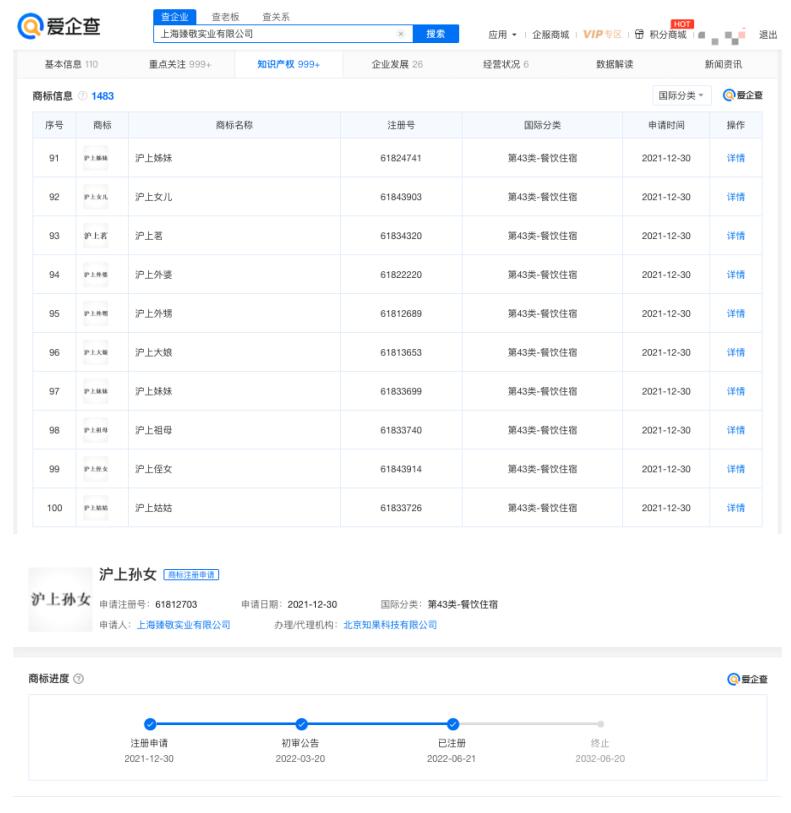This screenshot has height=813, width=791.
Task: Click the 注册申请 progress checkmark
Action: point(149,723)
